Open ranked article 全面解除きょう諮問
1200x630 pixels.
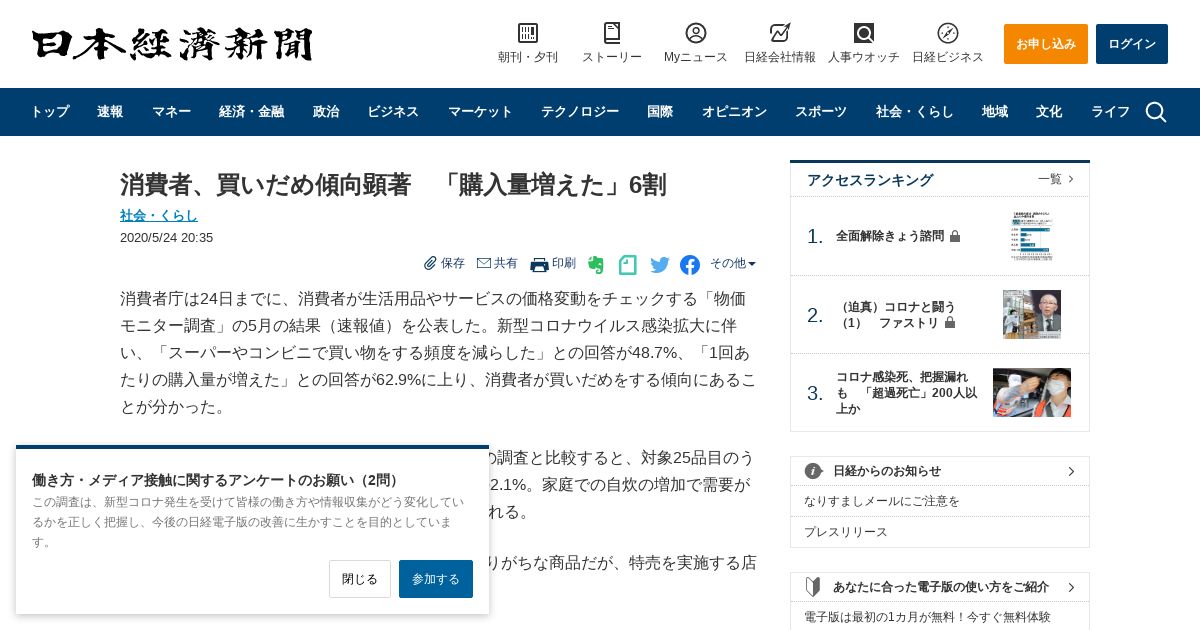click(x=890, y=236)
